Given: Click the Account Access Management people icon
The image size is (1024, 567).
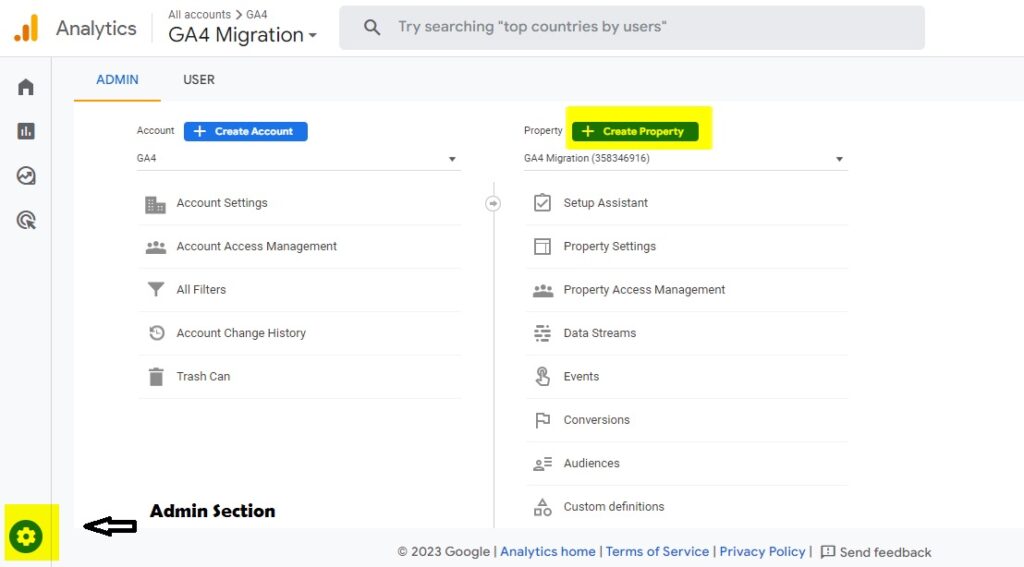Looking at the screenshot, I should (155, 248).
